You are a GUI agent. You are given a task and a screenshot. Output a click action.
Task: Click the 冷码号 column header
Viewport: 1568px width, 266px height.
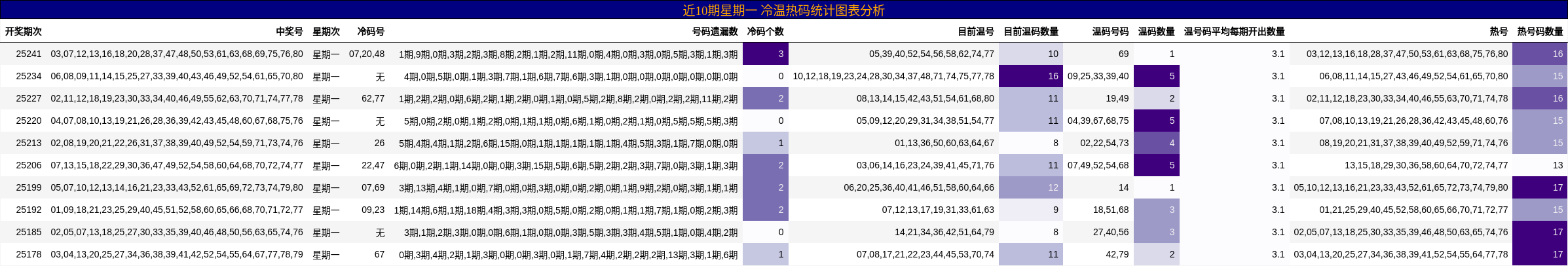[x=371, y=31]
